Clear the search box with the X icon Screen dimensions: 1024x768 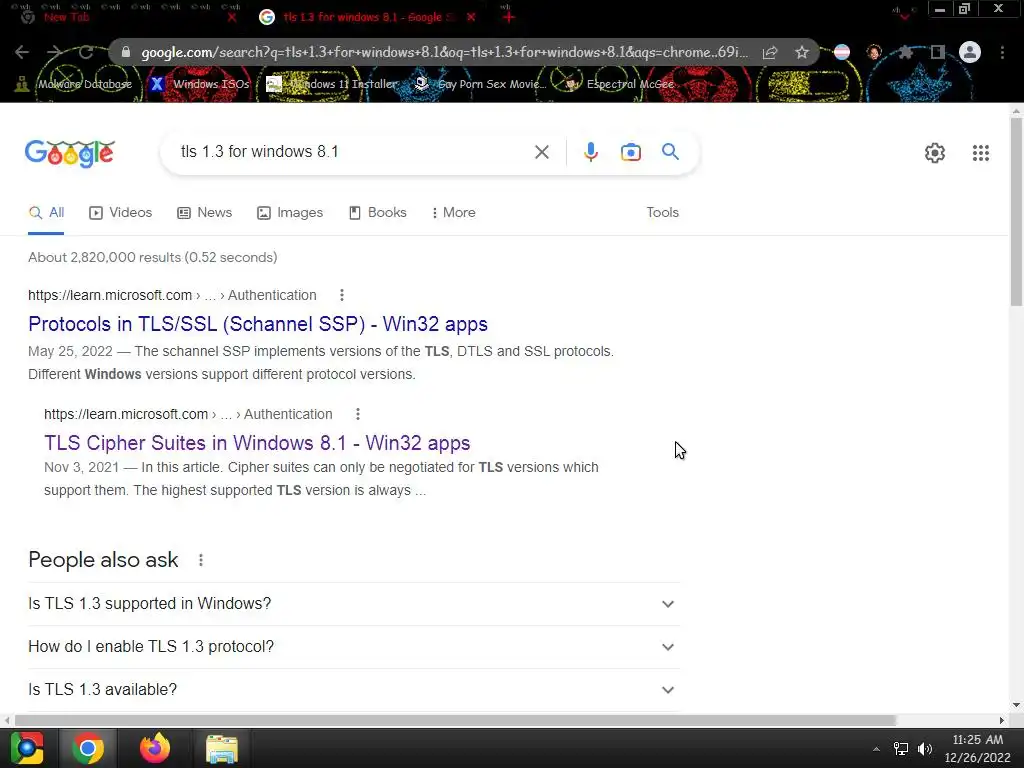coord(541,152)
